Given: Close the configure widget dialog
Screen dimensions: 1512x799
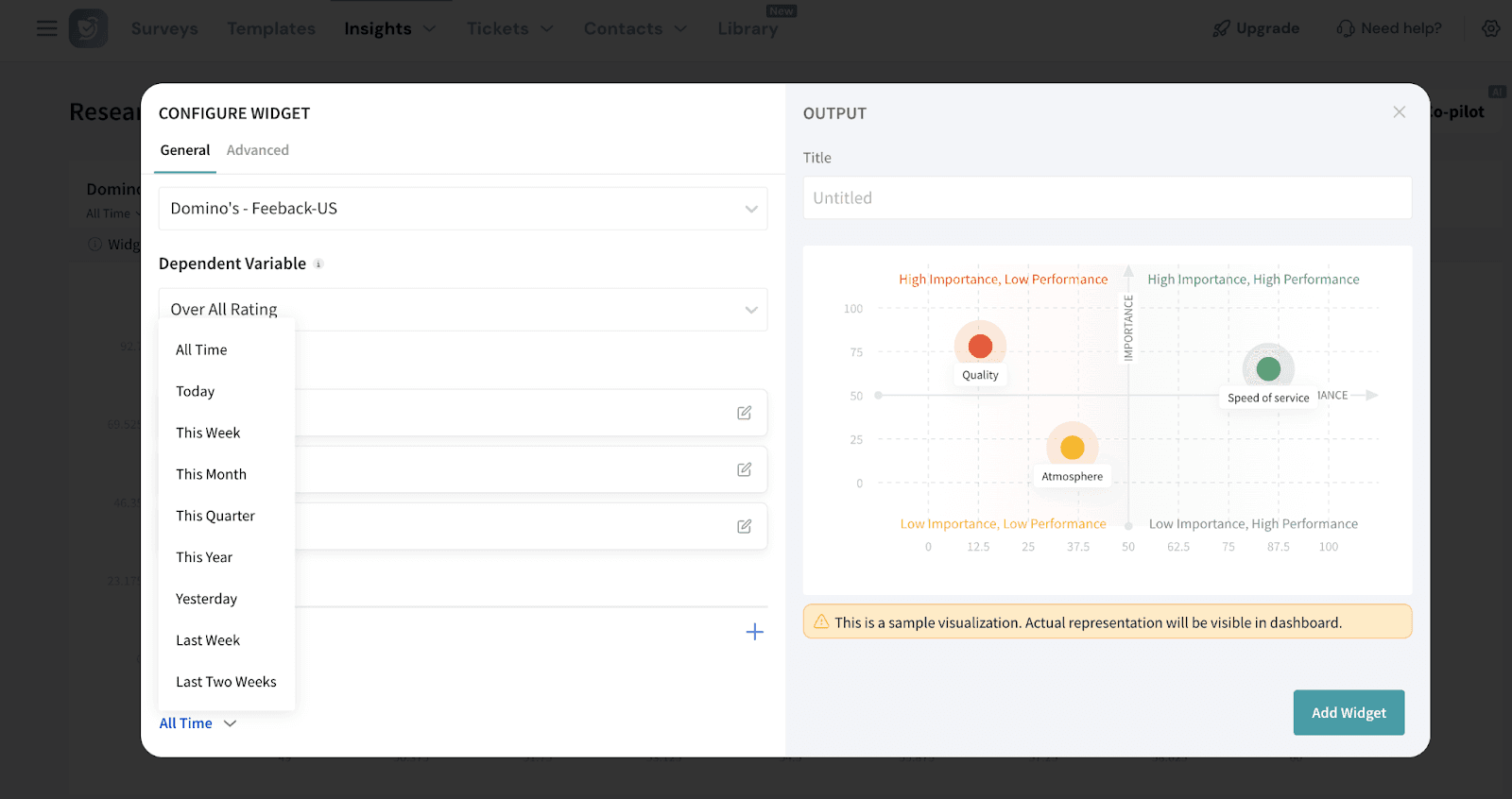Looking at the screenshot, I should 1399,112.
